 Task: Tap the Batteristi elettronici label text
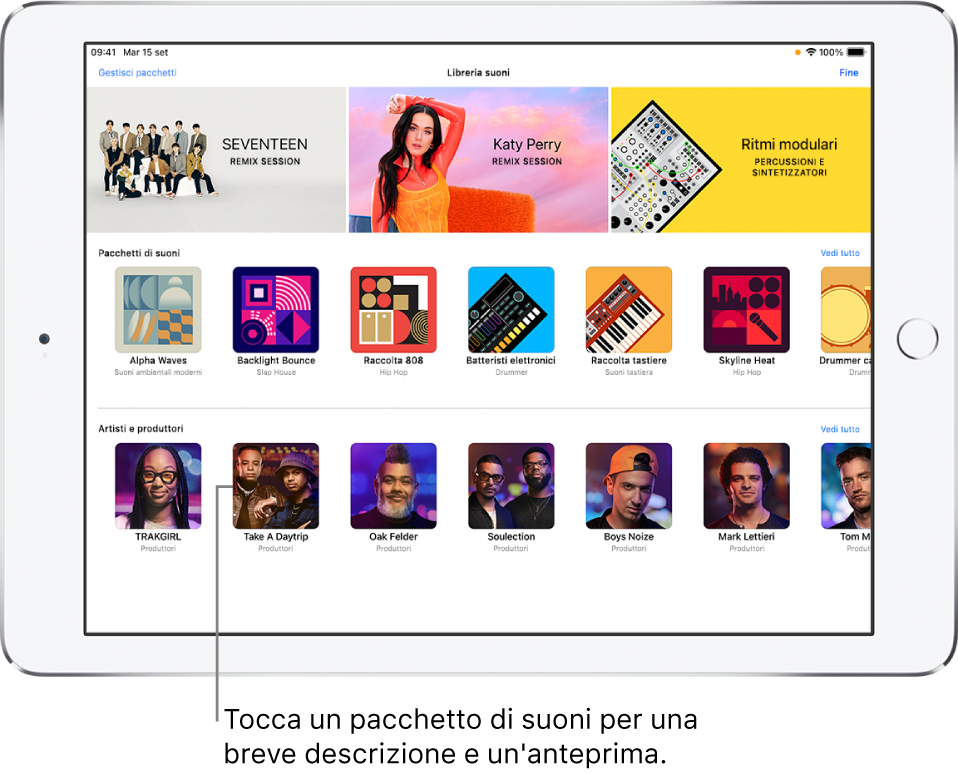tap(511, 360)
